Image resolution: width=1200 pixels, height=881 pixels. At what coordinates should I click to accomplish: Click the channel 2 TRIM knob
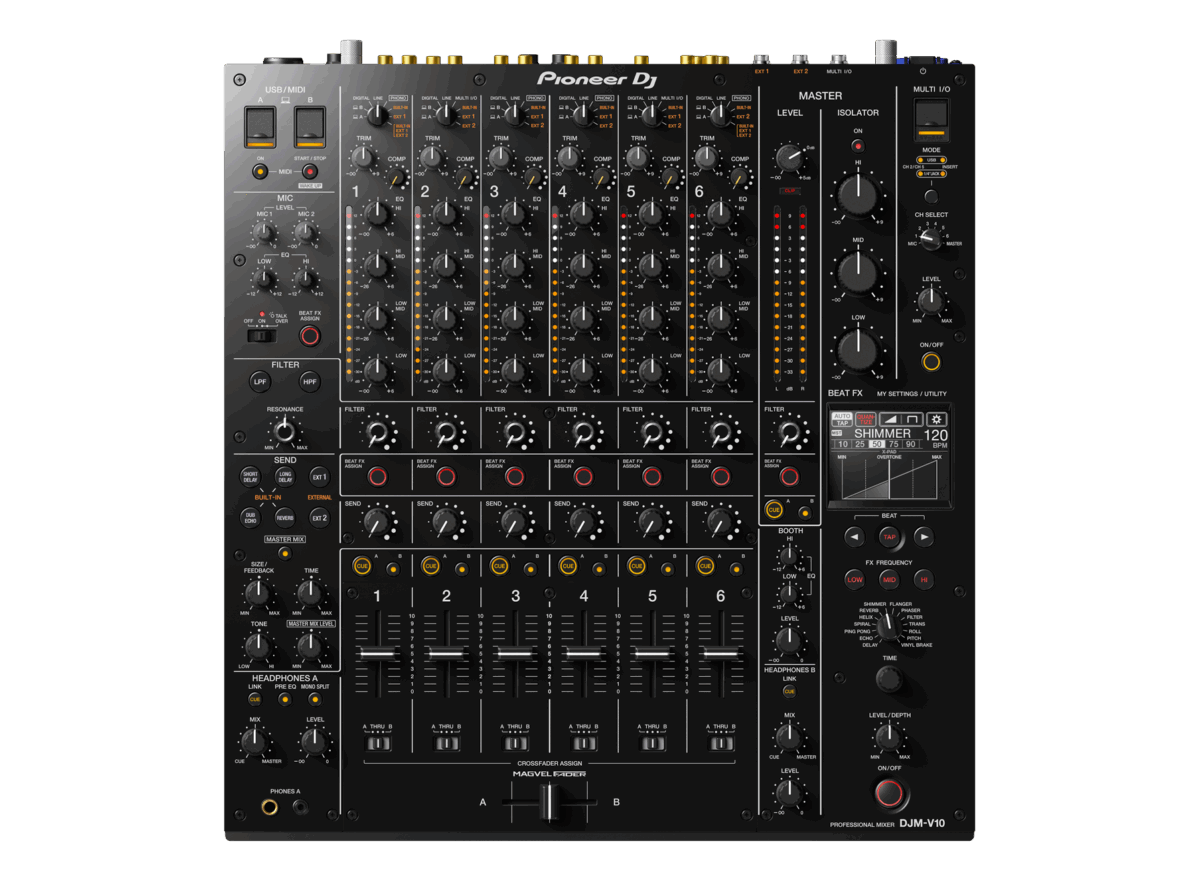point(432,157)
